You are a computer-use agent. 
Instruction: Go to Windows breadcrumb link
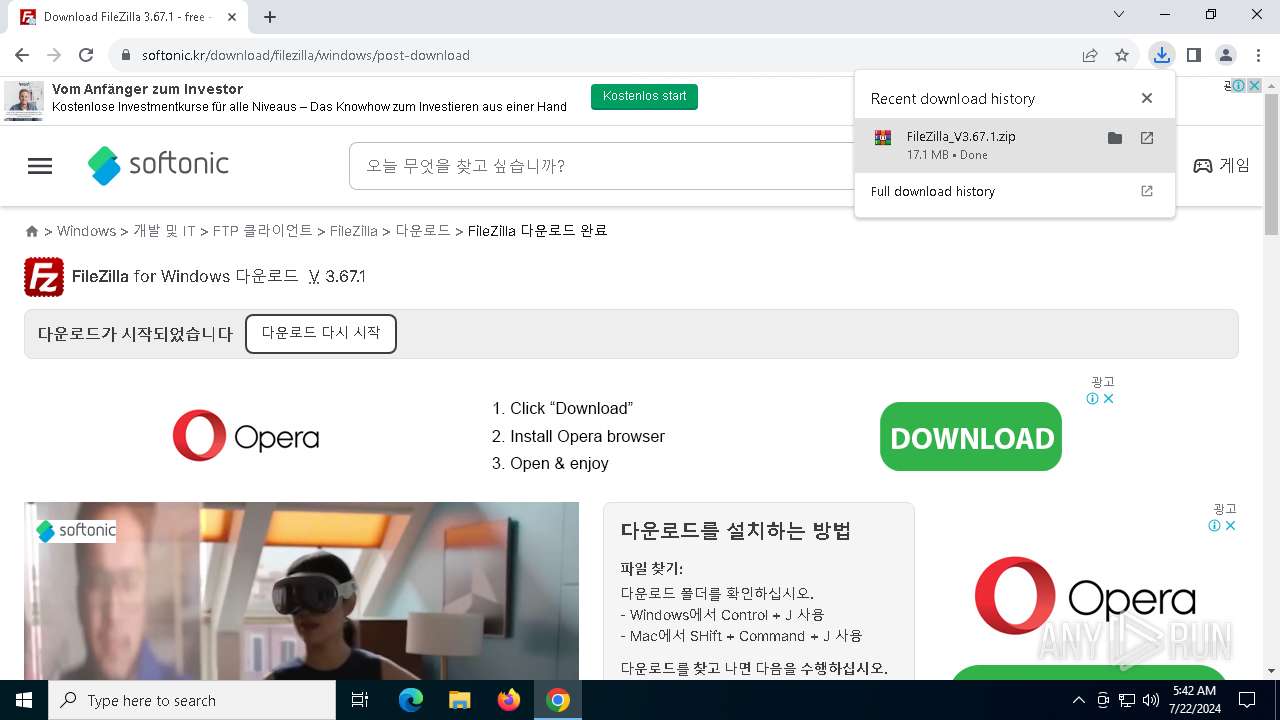pos(86,231)
